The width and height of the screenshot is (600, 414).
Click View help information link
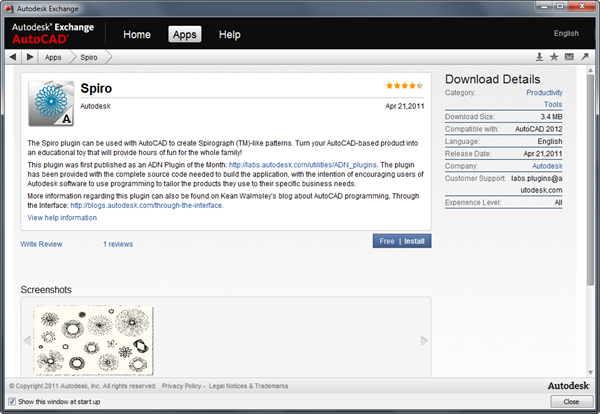[x=62, y=217]
